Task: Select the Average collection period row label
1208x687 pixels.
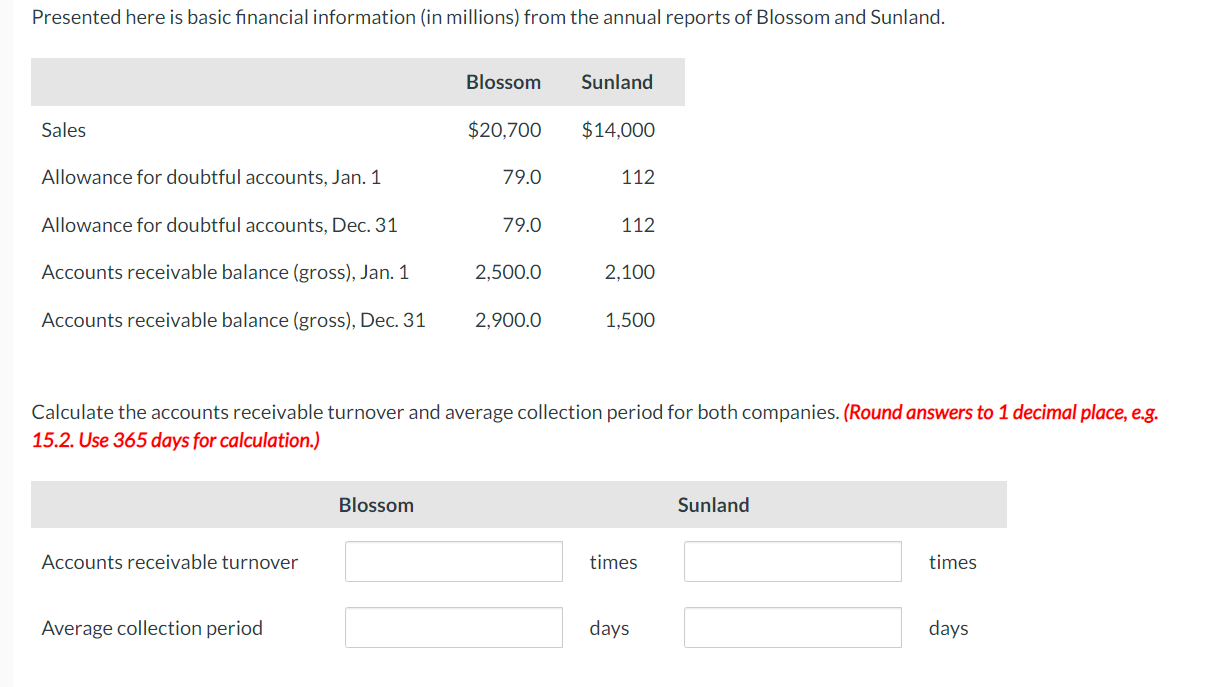Action: point(151,628)
